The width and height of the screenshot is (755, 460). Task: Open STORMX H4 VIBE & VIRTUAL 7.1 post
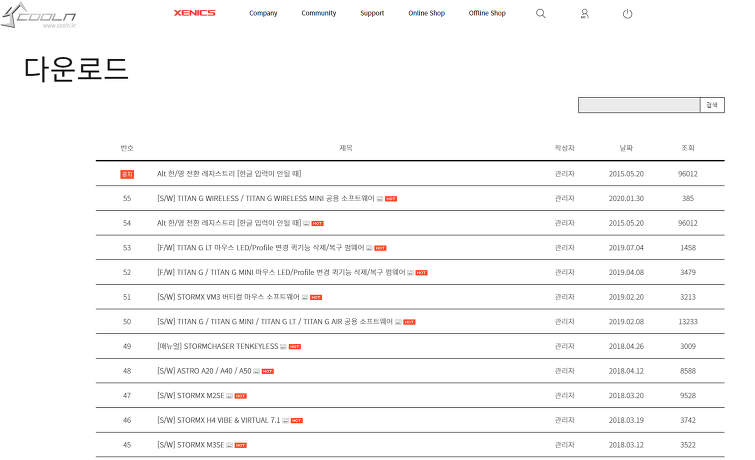pos(219,420)
